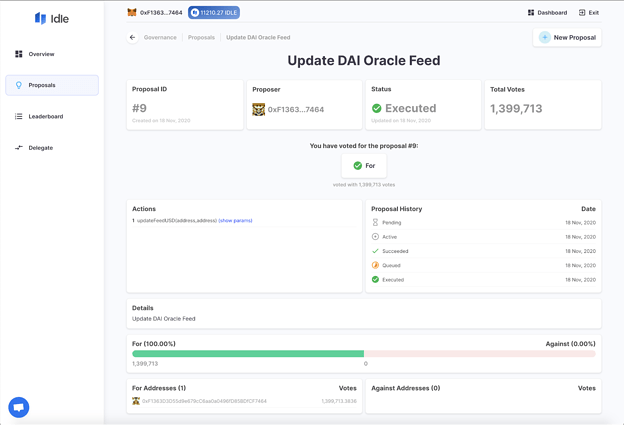The image size is (624, 441).
Task: Open the Governance breadcrumb
Action: point(160,37)
